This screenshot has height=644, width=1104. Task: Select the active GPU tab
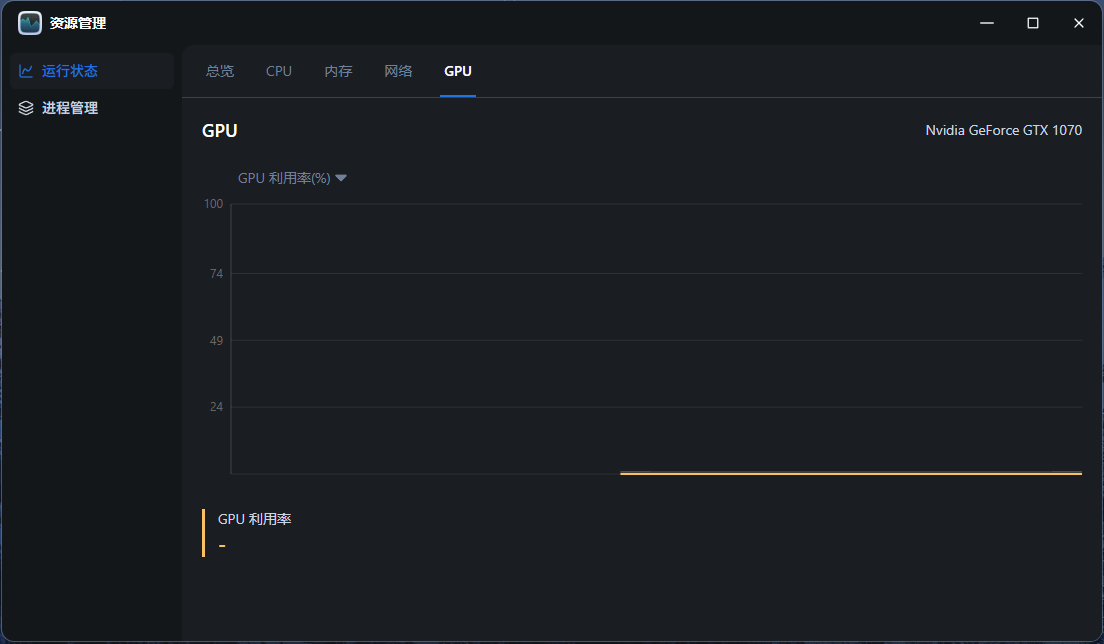pyautogui.click(x=458, y=71)
